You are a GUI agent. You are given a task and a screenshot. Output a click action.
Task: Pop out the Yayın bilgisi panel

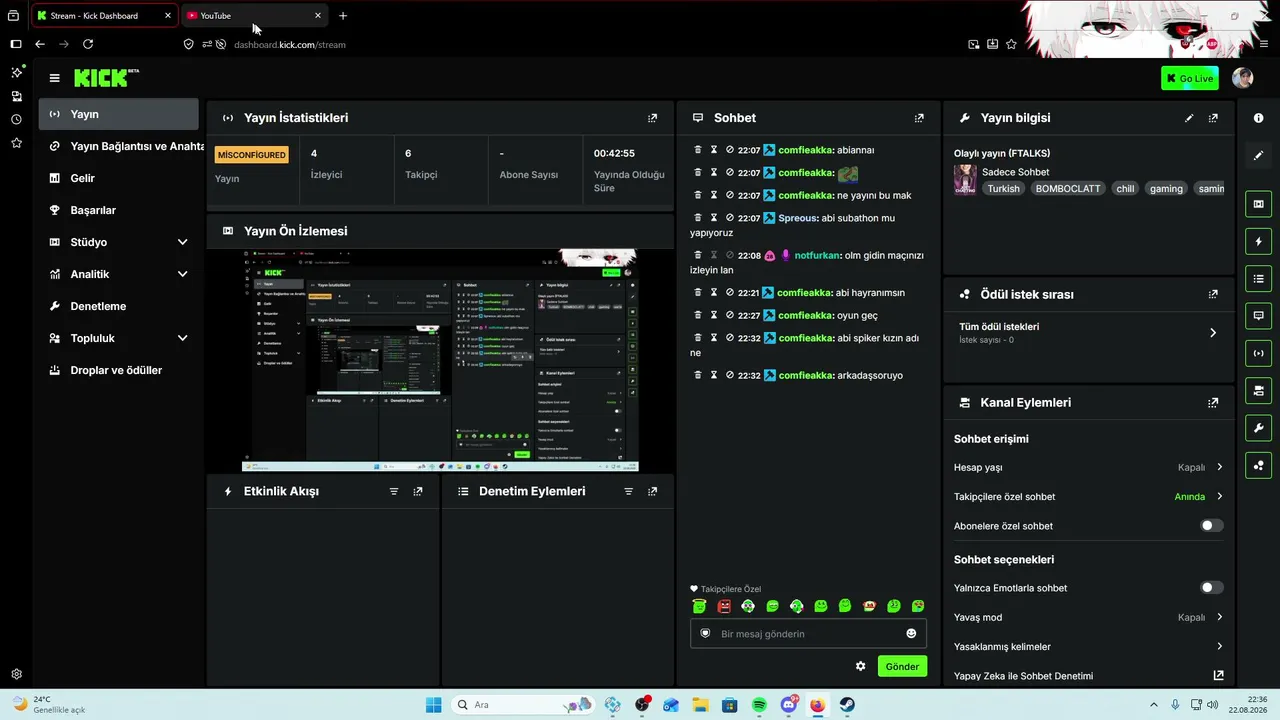coord(1213,118)
